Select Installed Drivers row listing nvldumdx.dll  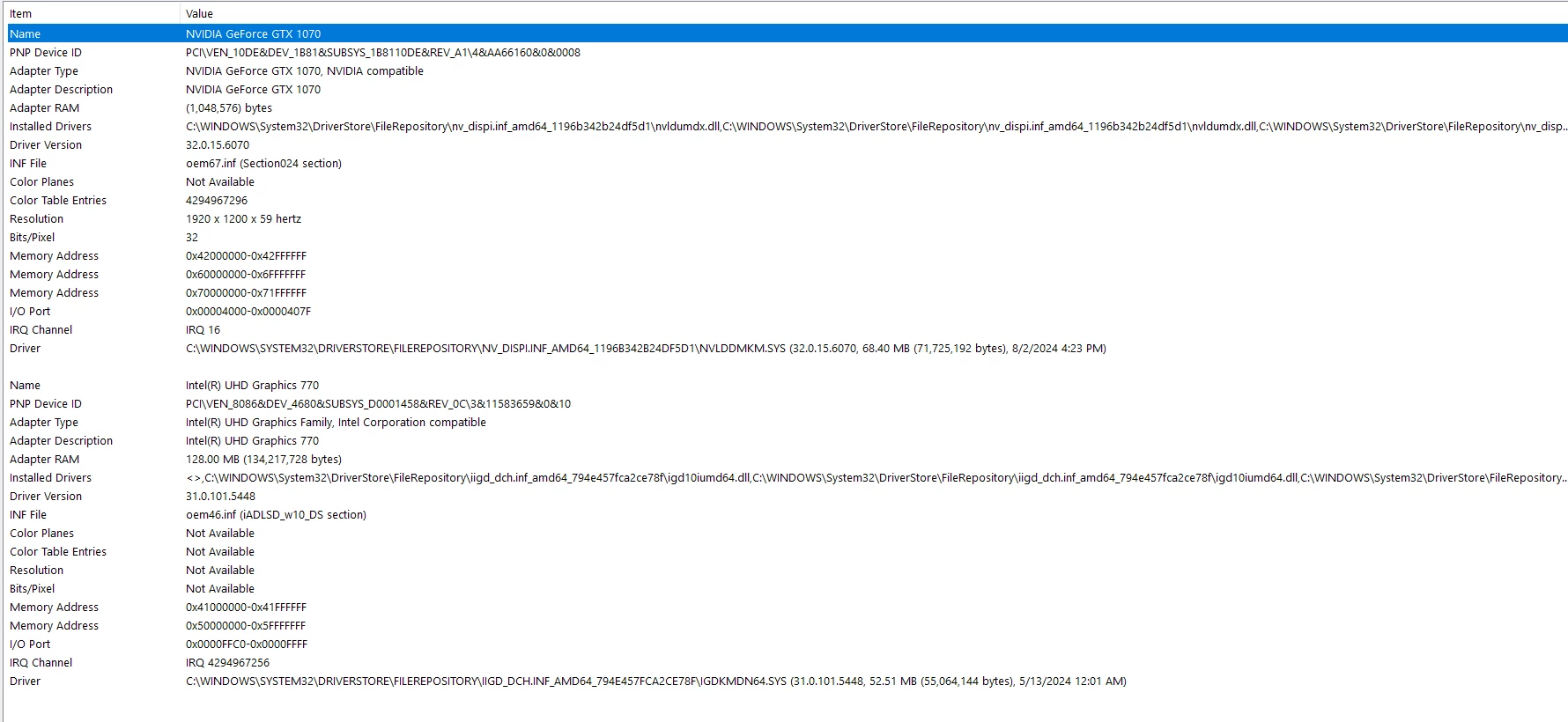(788, 126)
